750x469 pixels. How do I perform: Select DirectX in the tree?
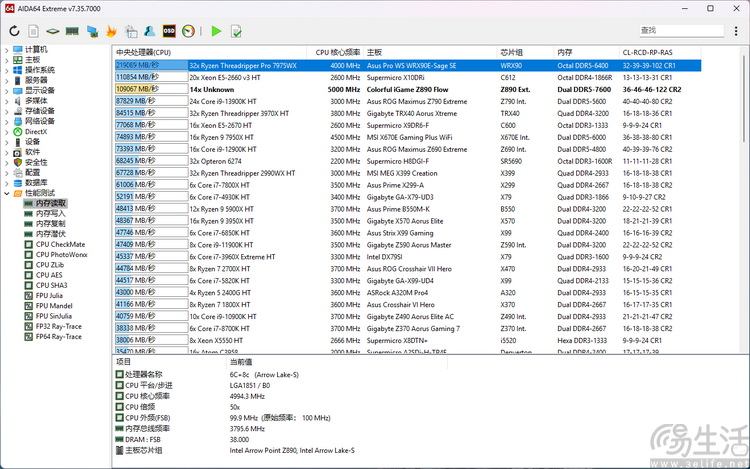(36, 131)
